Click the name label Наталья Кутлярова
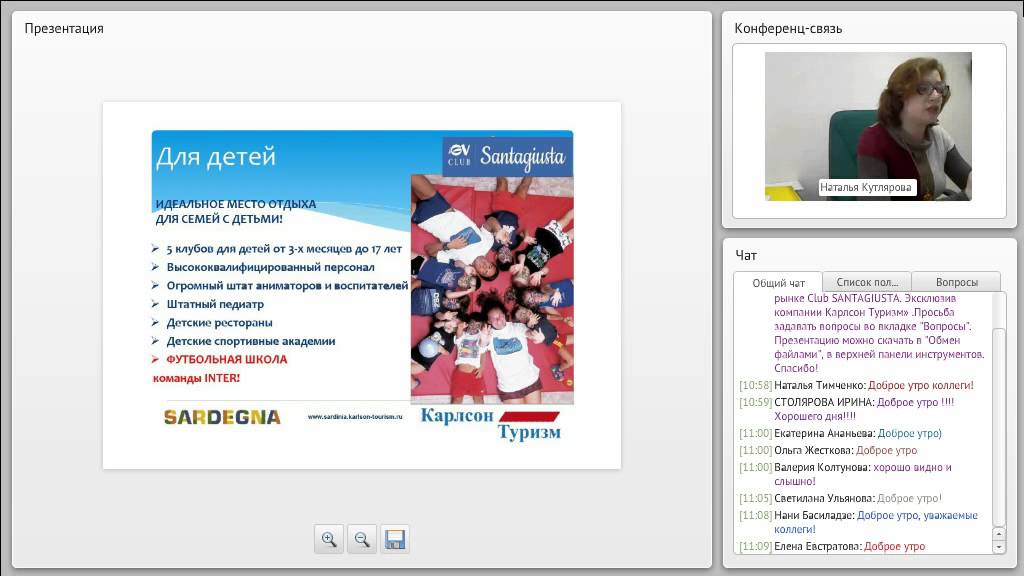1024x576 pixels. point(865,187)
